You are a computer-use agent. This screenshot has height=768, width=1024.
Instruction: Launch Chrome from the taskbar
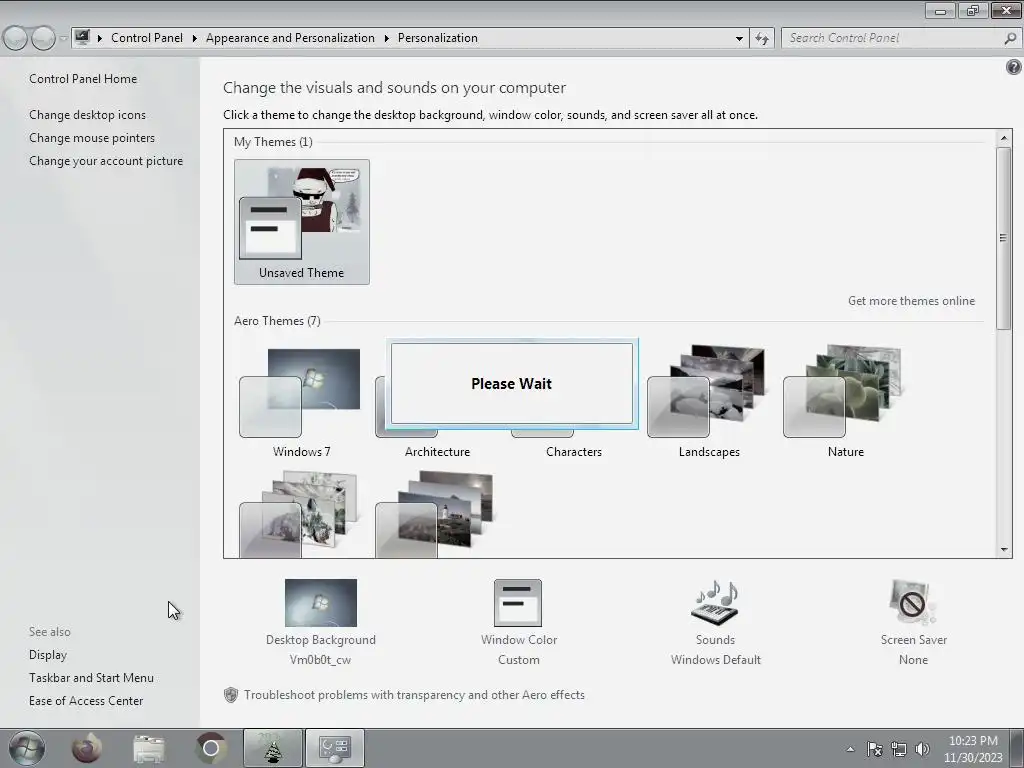[x=211, y=748]
